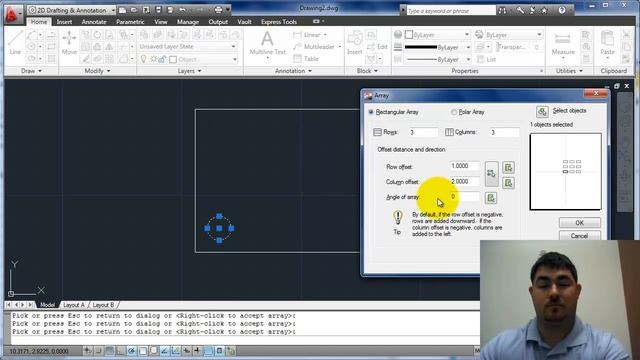This screenshot has width=640, height=360.
Task: Click the Open file icon in quick access toolbar
Action: point(134,10)
